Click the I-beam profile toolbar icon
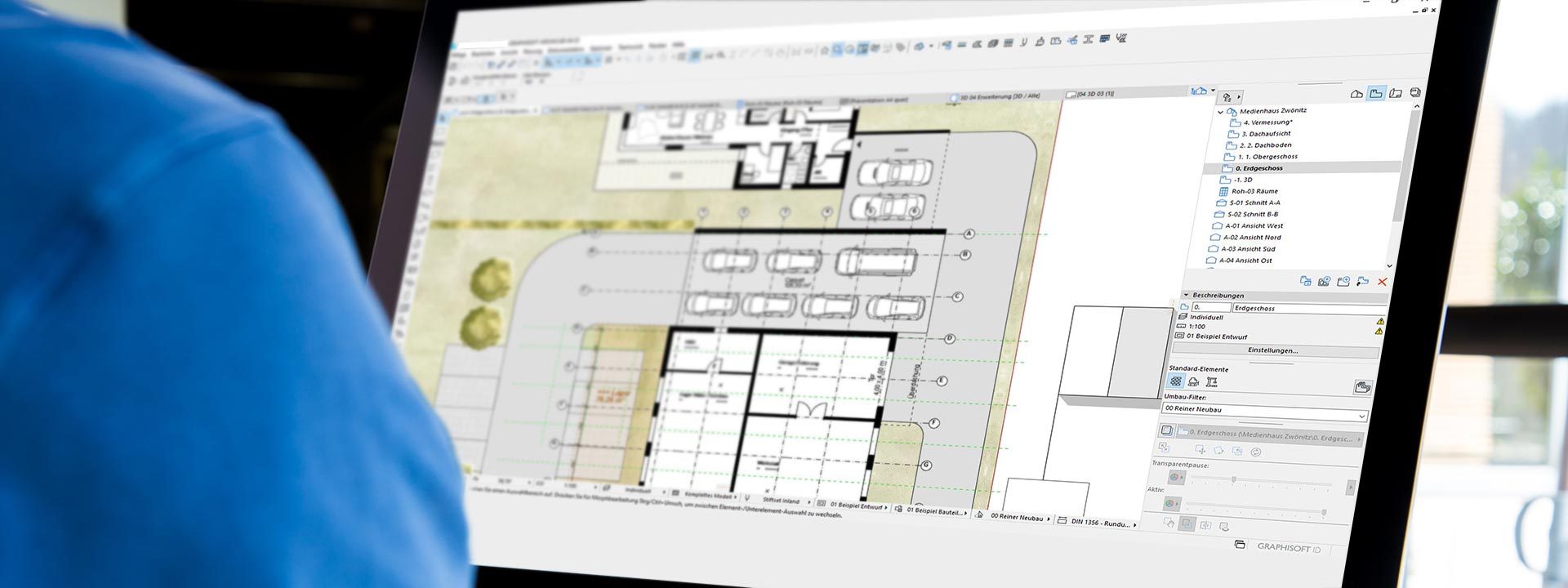Viewport: 1568px width, 588px height. coord(1088,38)
